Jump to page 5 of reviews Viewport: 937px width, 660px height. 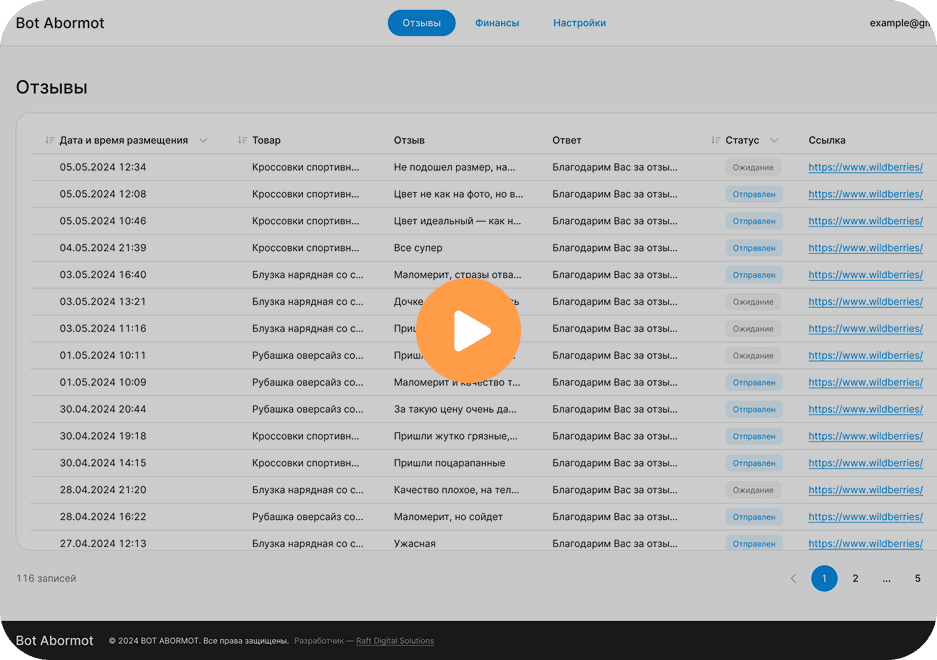coord(917,578)
